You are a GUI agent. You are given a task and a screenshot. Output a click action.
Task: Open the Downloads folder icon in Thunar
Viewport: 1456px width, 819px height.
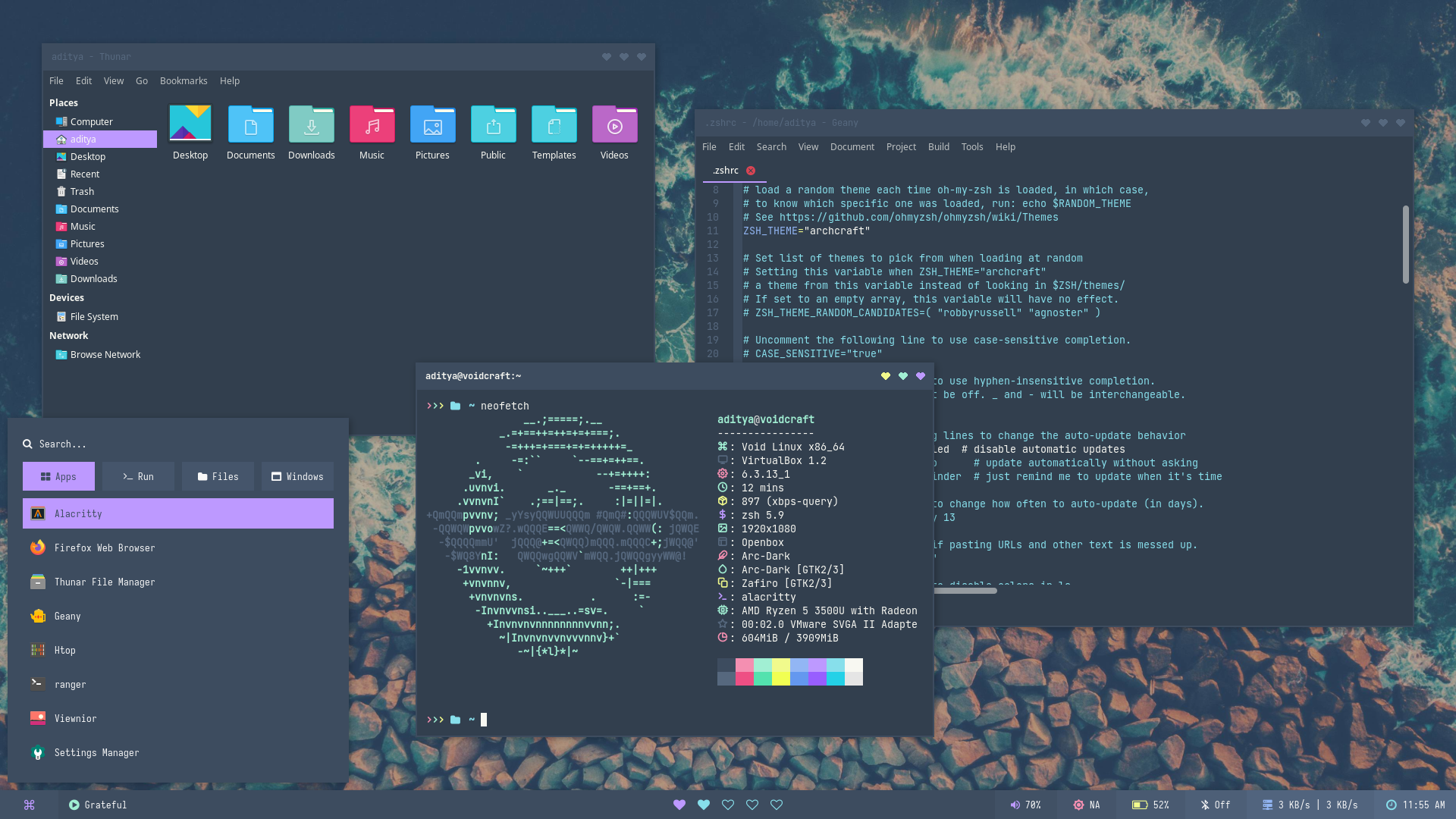[311, 125]
